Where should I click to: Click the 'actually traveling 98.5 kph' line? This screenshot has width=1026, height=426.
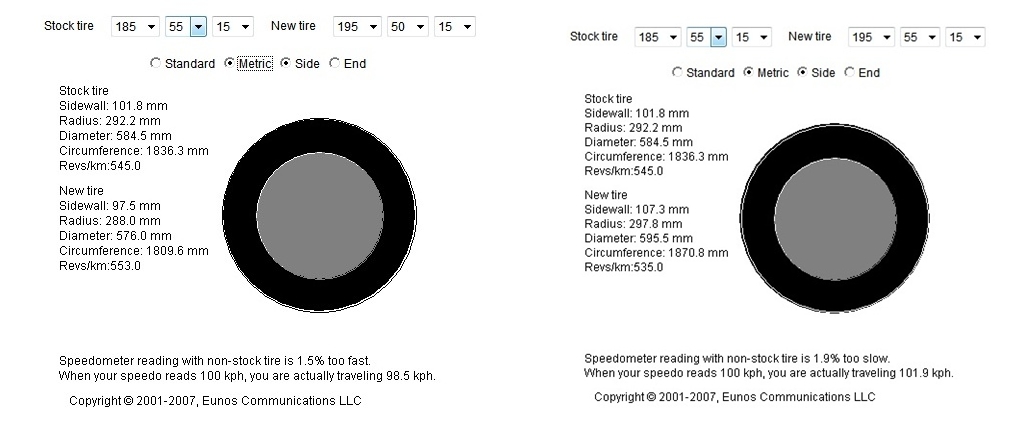point(247,376)
